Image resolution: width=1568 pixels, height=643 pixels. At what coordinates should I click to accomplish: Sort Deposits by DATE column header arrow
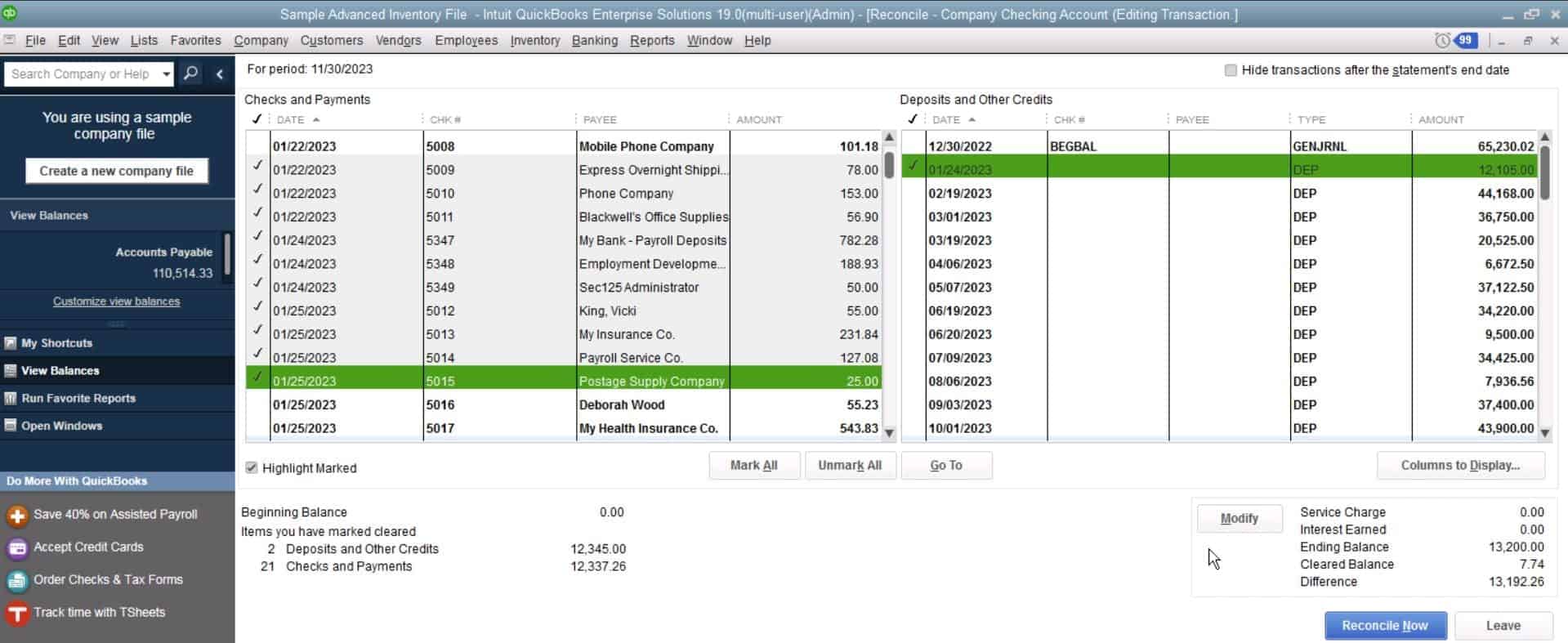pyautogui.click(x=972, y=119)
